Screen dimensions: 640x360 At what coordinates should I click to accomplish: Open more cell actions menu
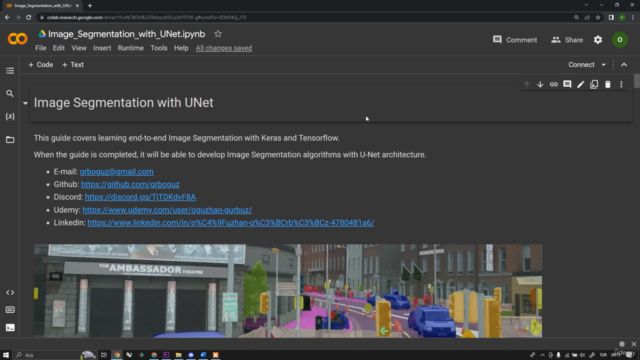coord(621,84)
